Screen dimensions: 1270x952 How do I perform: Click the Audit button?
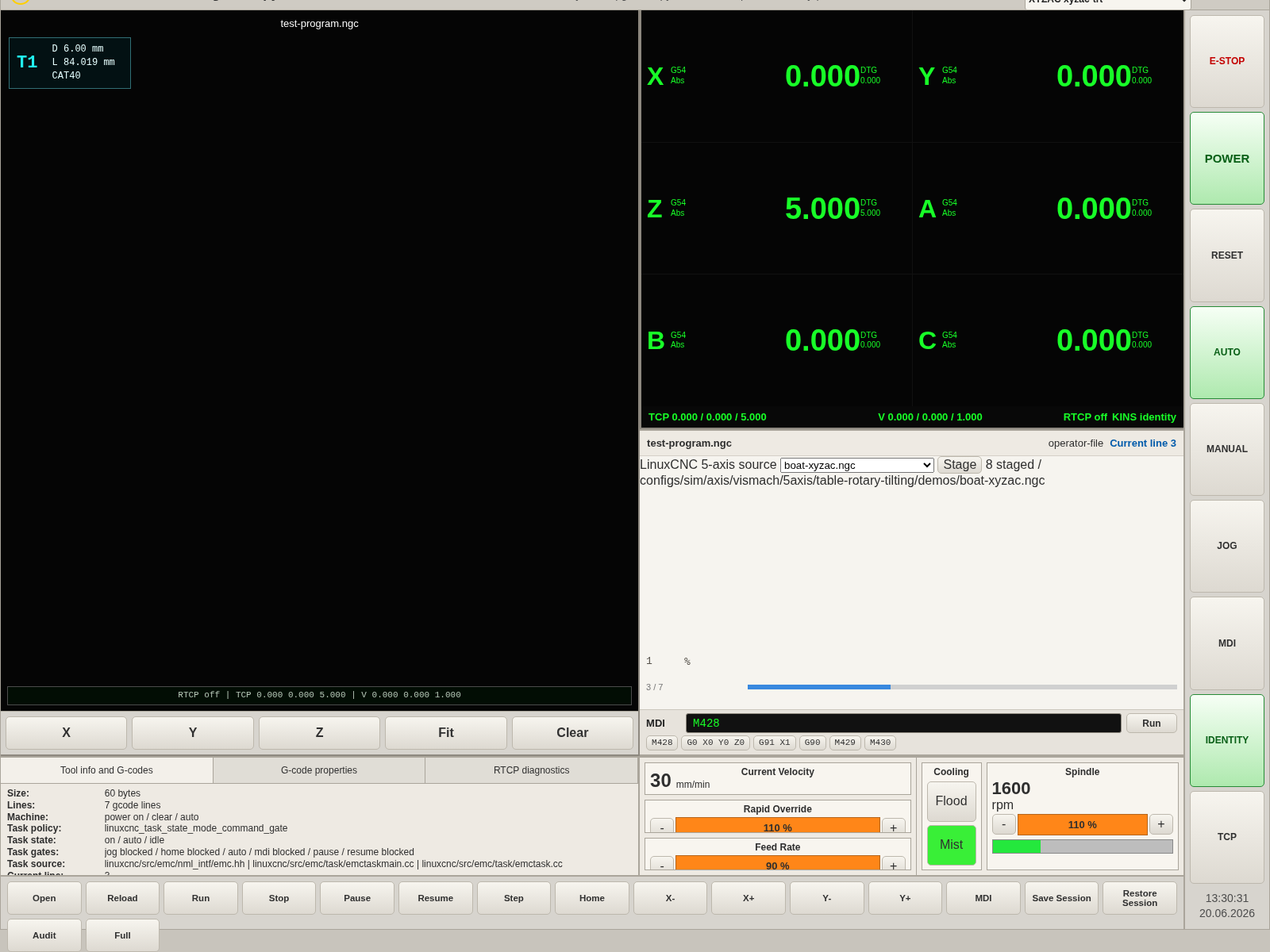click(44, 935)
